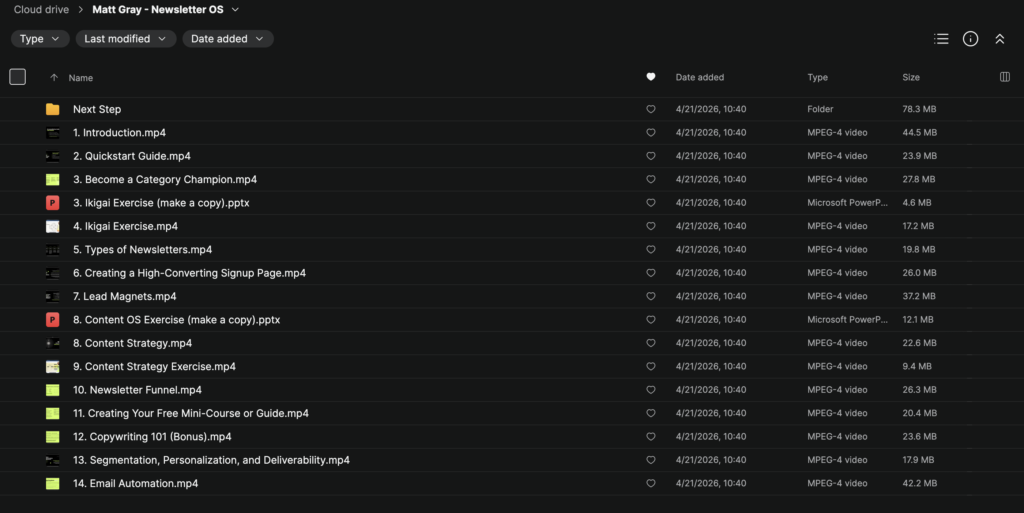Favorite the 1. Introduction.mp4 file
The width and height of the screenshot is (1024, 513).
click(651, 133)
